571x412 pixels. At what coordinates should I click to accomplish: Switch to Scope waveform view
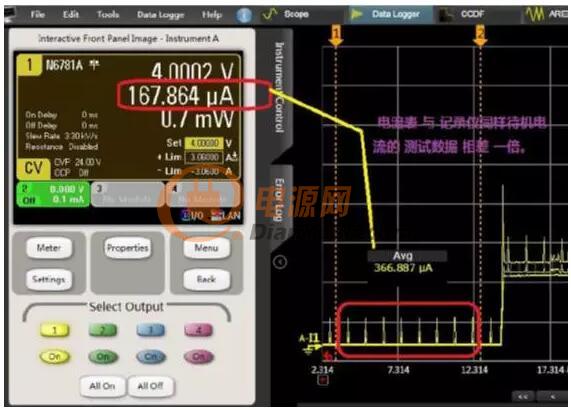(286, 15)
